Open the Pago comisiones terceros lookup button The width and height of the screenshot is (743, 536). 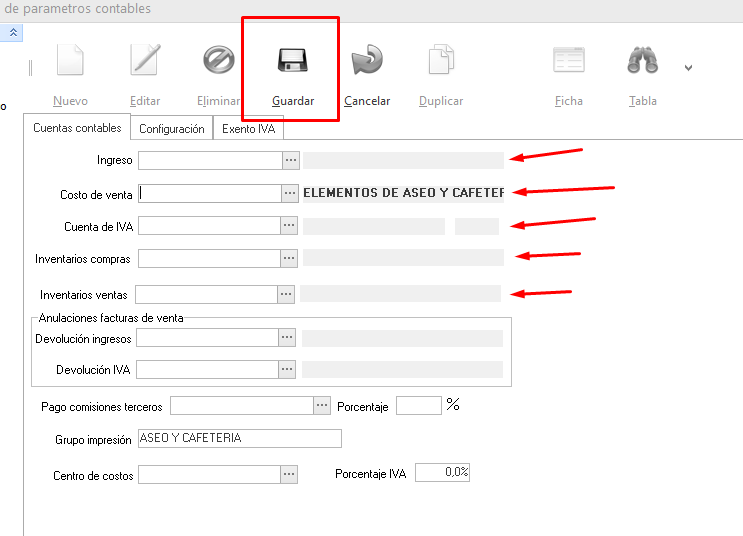click(x=322, y=406)
